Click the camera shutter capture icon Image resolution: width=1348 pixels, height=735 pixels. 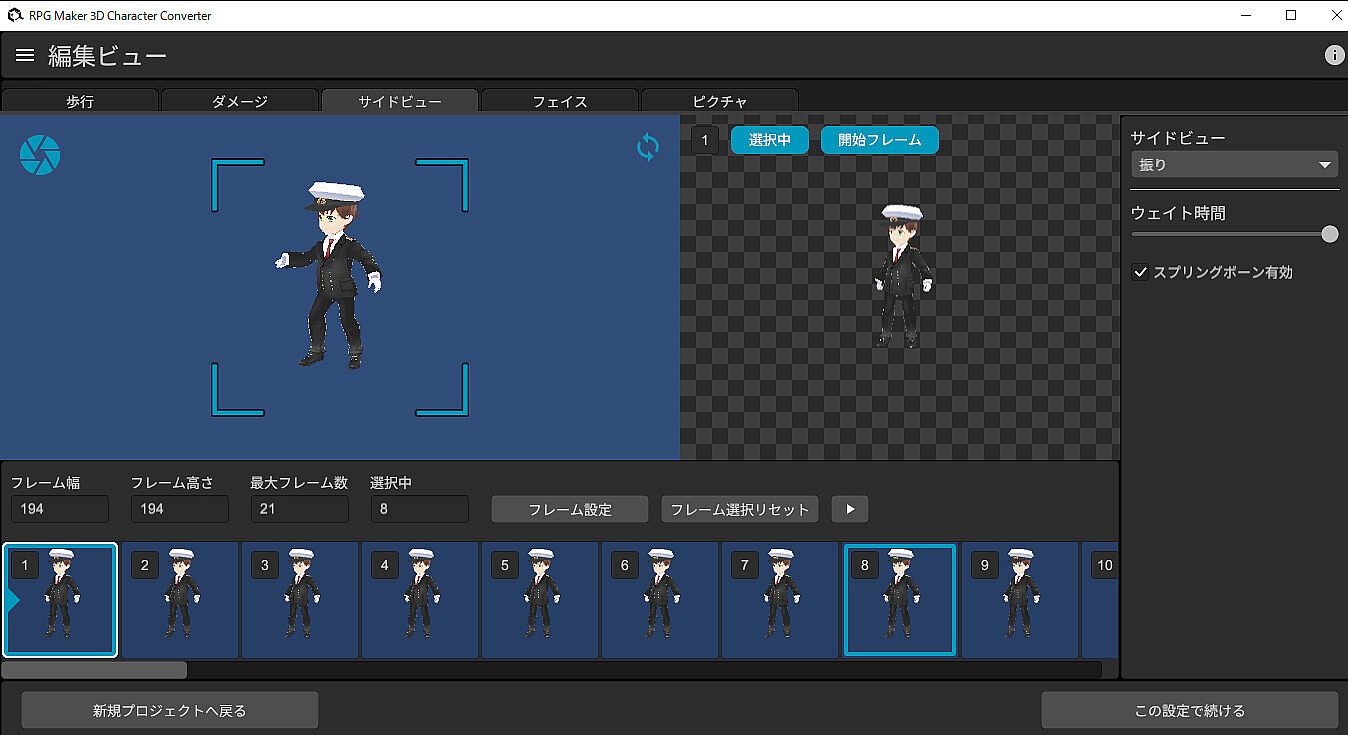(x=40, y=155)
